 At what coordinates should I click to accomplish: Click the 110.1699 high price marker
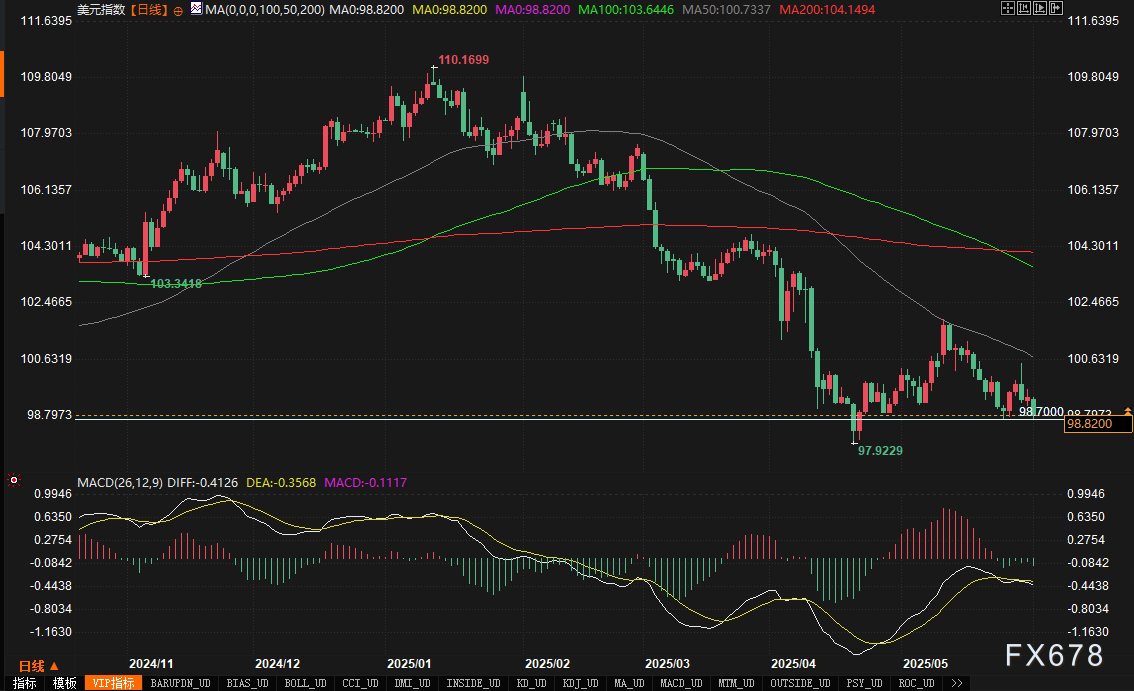[x=463, y=60]
